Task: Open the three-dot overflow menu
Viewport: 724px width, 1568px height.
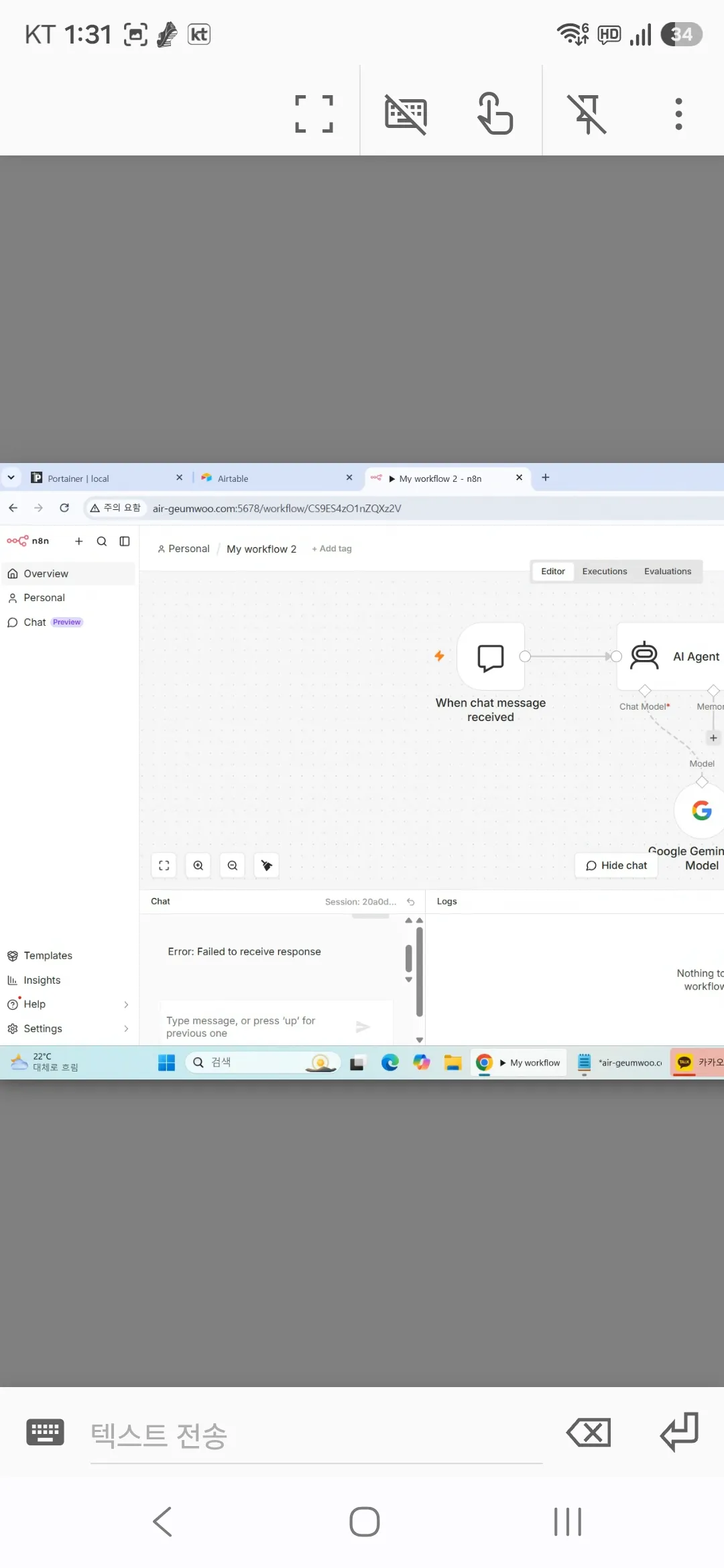Action: (x=678, y=113)
